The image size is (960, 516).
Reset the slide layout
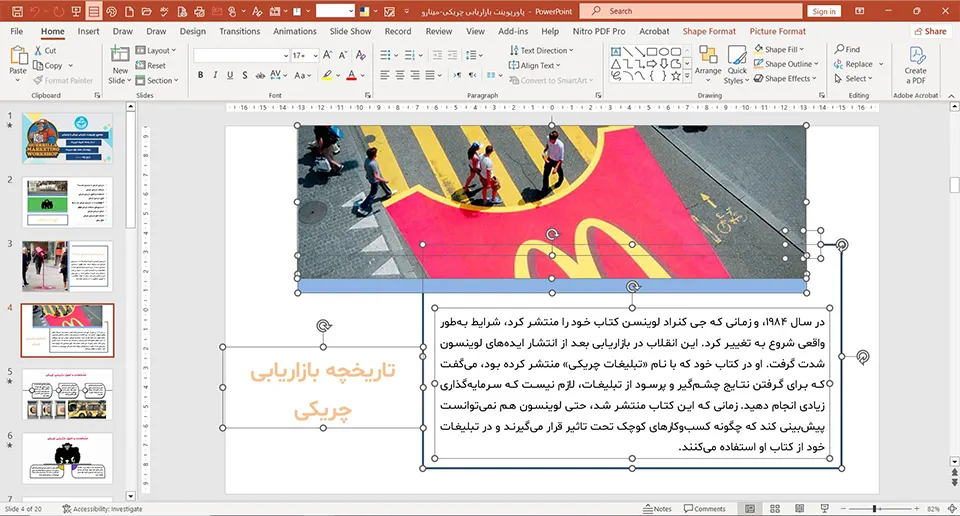[151, 65]
